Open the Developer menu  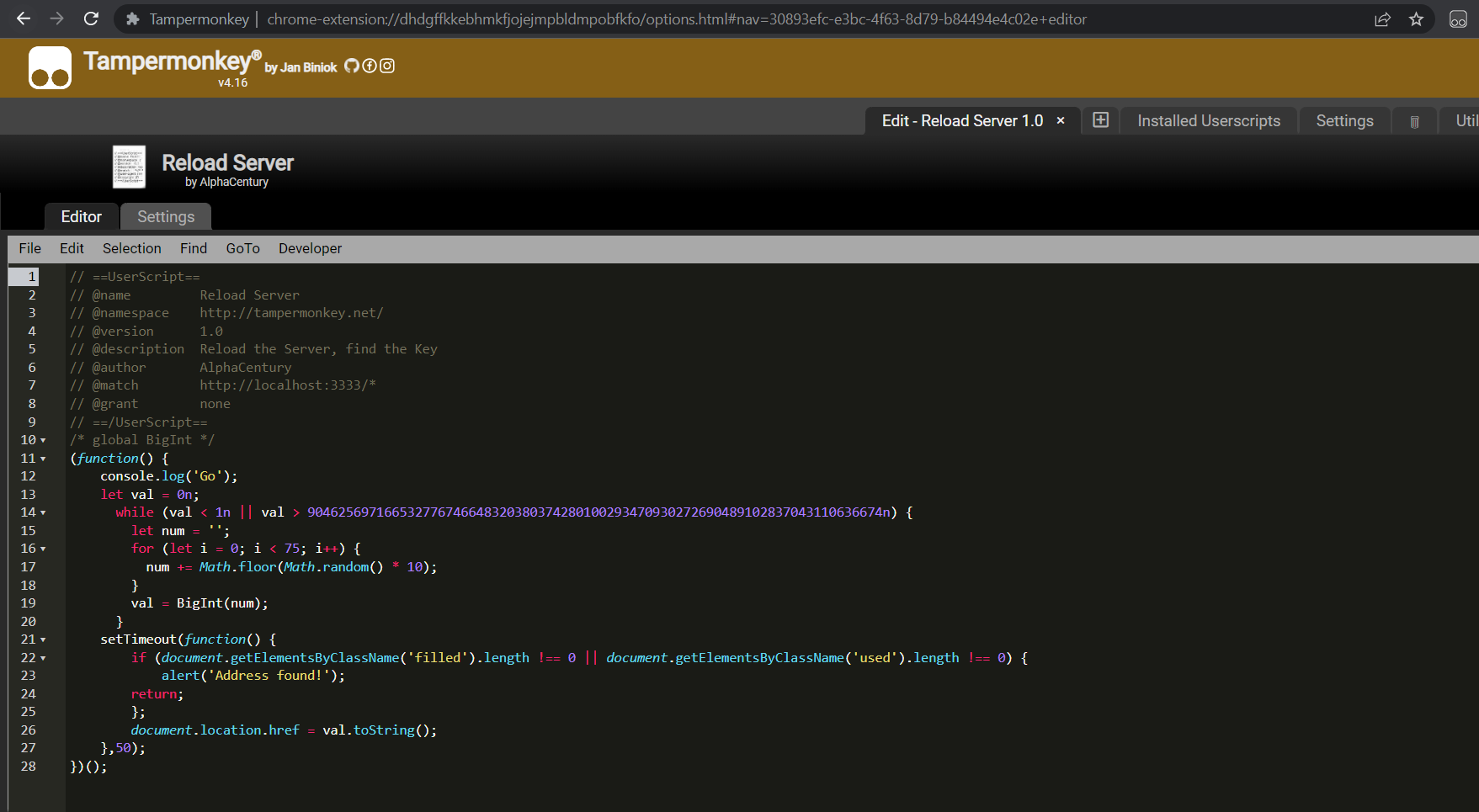(x=310, y=248)
